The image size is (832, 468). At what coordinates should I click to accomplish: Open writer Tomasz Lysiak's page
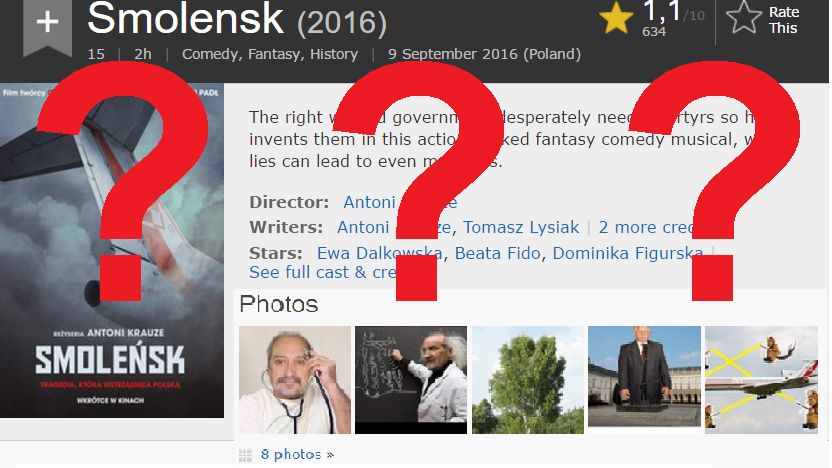[x=521, y=227]
